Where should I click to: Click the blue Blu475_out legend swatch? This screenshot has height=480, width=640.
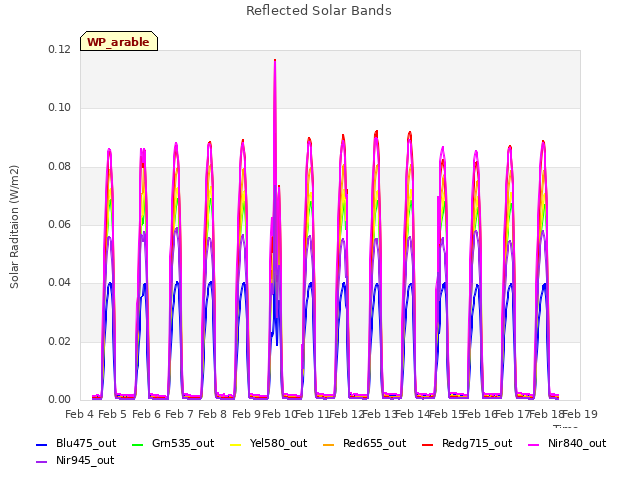(41, 444)
